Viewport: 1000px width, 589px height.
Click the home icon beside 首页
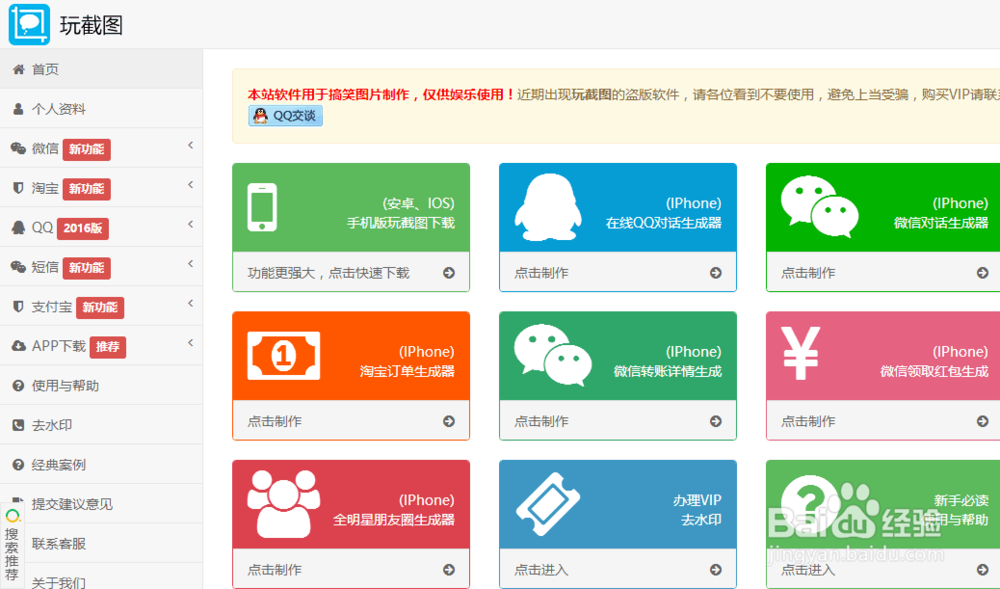pyautogui.click(x=18, y=69)
